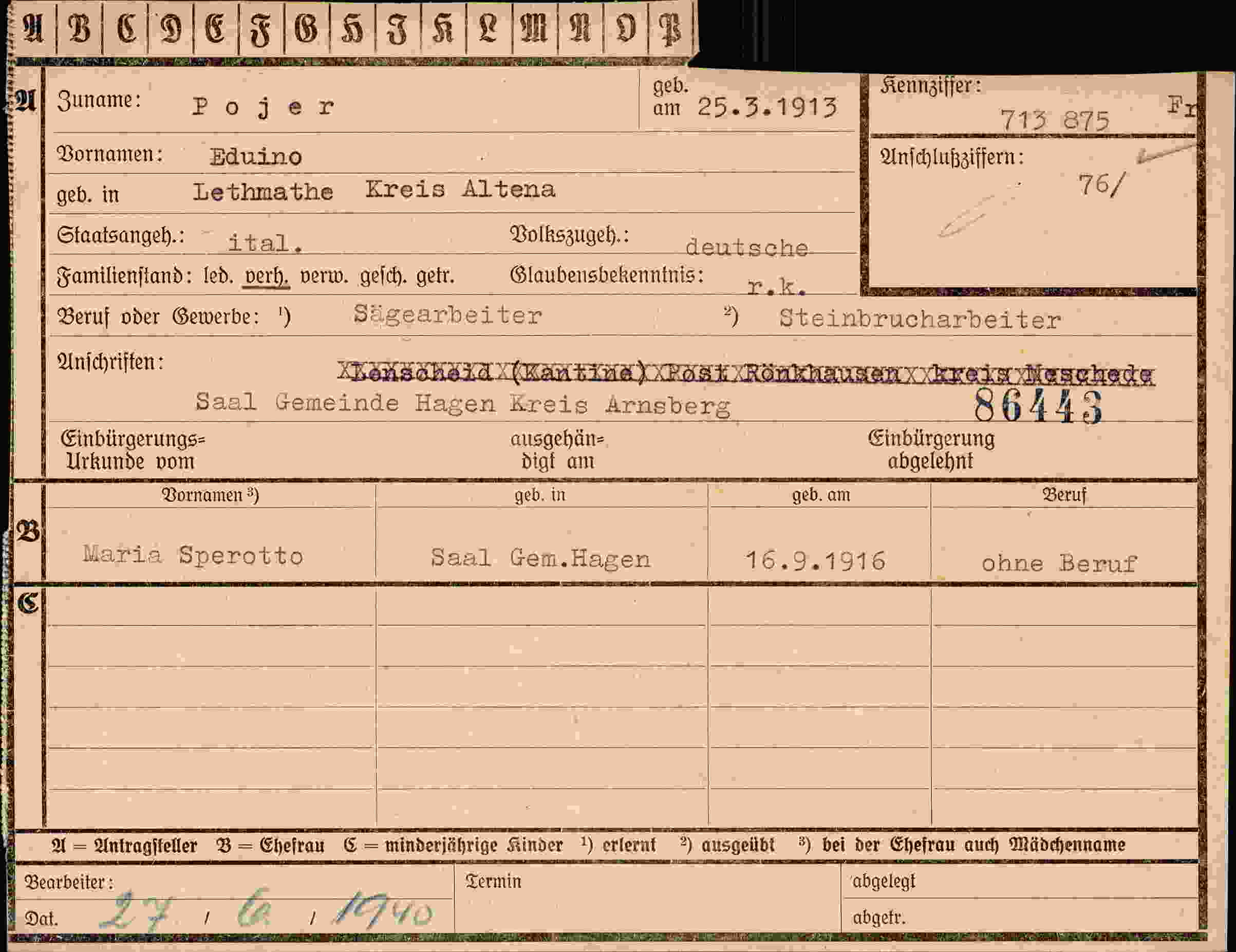Click the struck-out address line mentioning Rönkhausen

coord(746,374)
